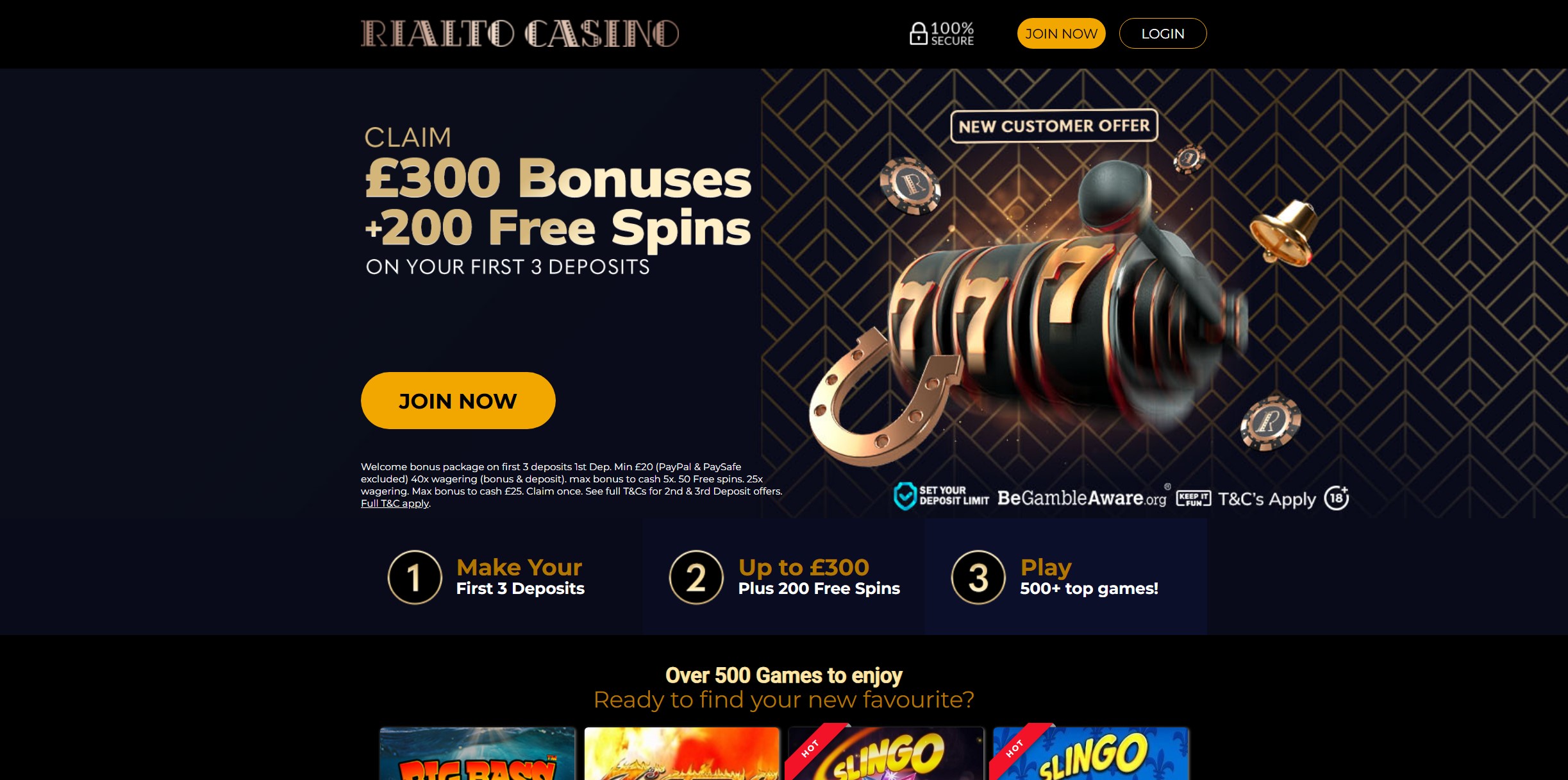Click the 18+ age restriction icon
Screen dimensions: 1568x780
click(x=1337, y=497)
